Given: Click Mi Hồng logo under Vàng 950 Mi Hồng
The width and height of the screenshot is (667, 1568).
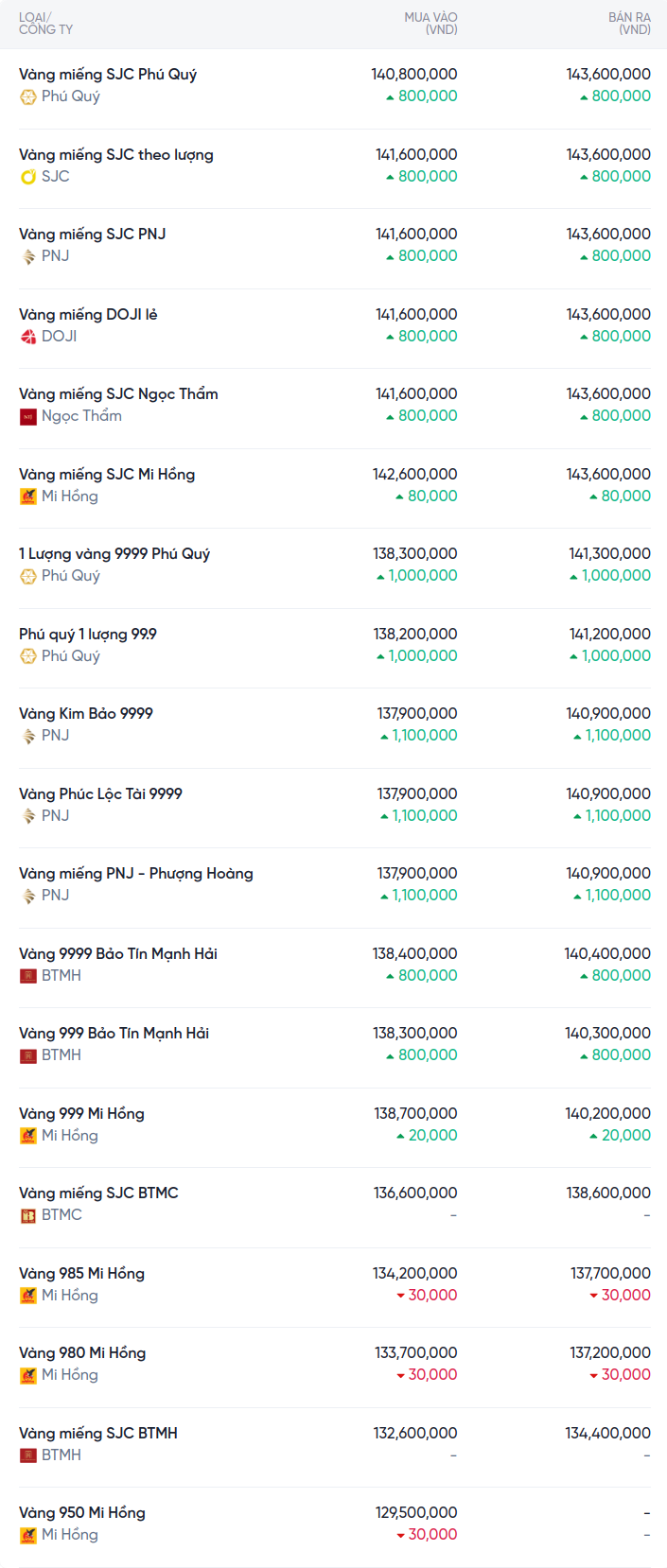Looking at the screenshot, I should coord(28,1535).
